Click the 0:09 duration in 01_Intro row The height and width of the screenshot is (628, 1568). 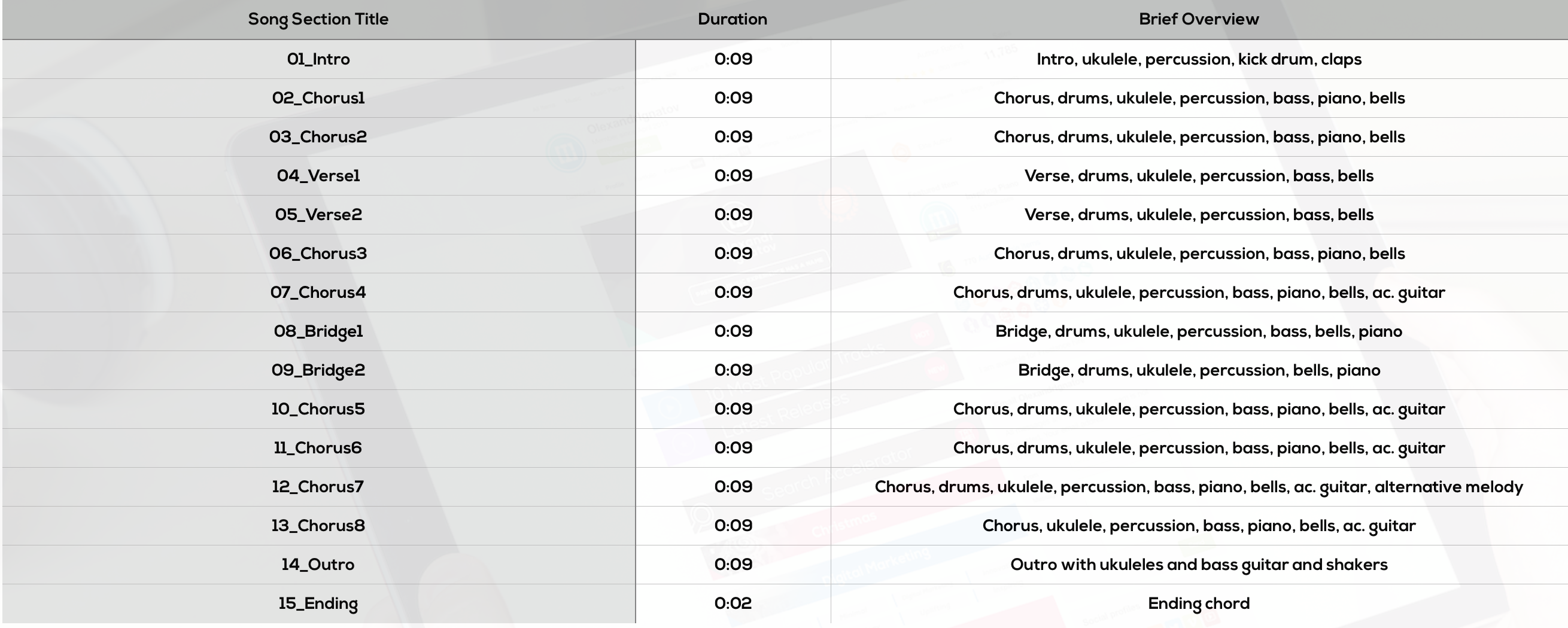734,59
